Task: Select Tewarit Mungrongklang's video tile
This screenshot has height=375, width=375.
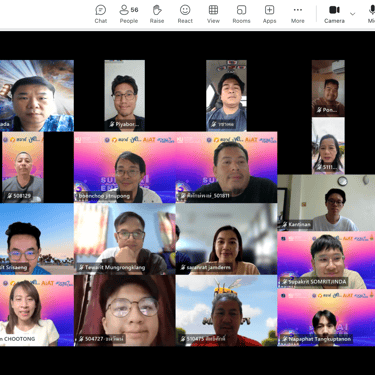Action: pyautogui.click(x=125, y=239)
